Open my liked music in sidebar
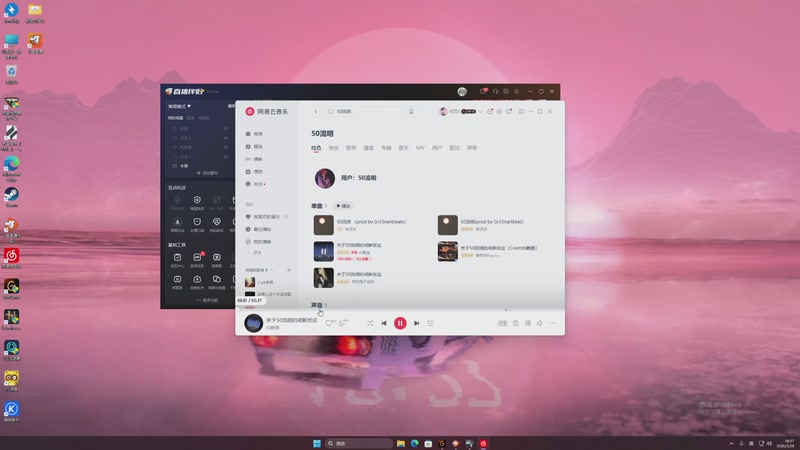Screen dimensions: 800x450 pyautogui.click(x=265, y=217)
